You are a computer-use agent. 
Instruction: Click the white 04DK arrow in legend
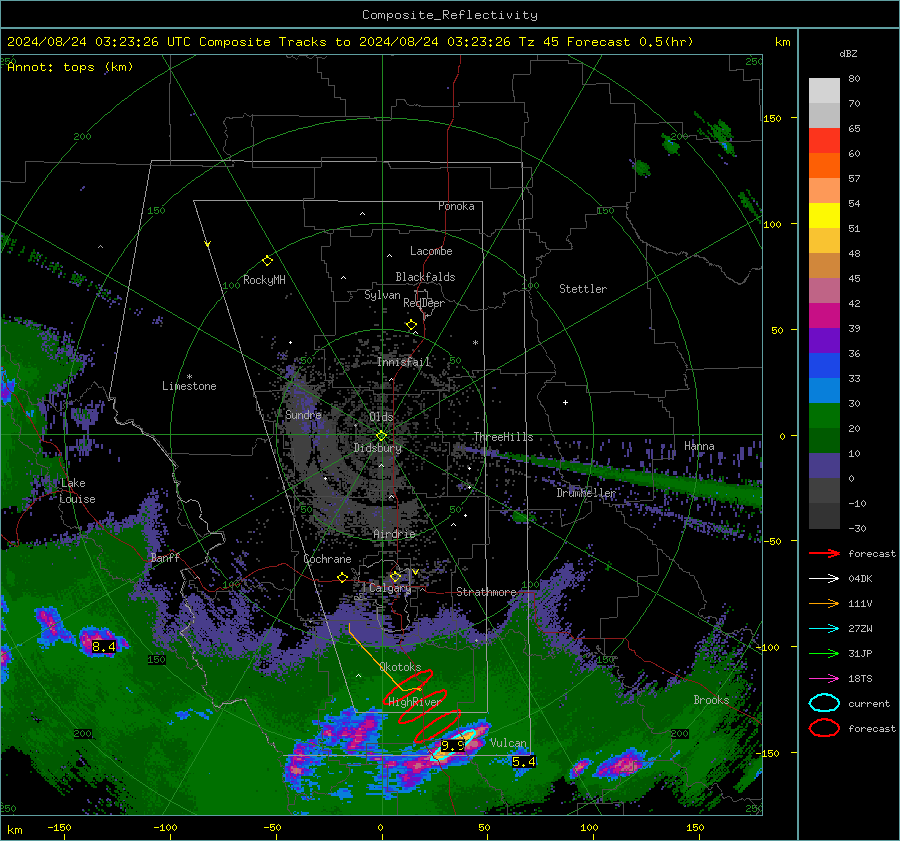pos(824,578)
